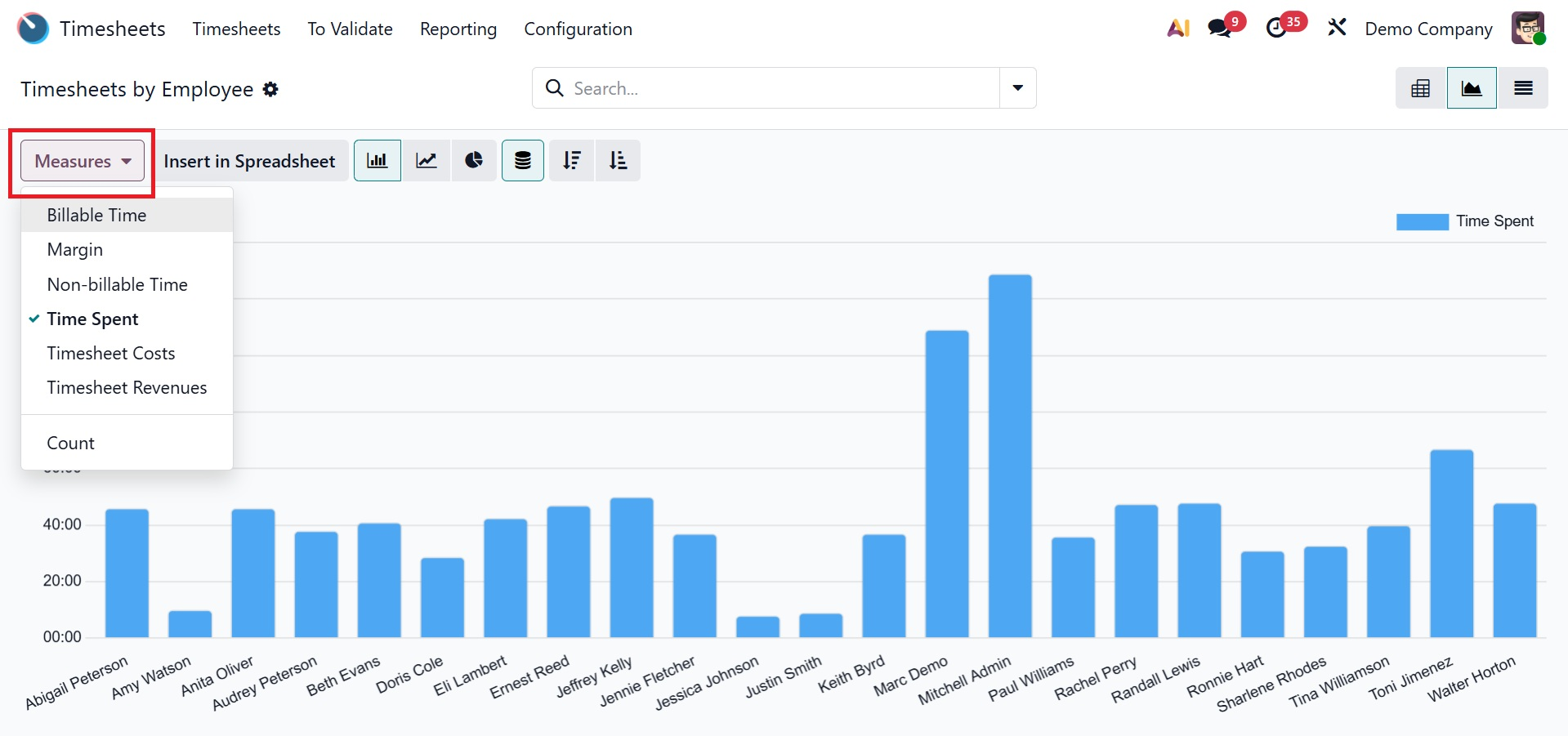Toggle the stacked chart option
The width and height of the screenshot is (1568, 736).
pyautogui.click(x=522, y=161)
